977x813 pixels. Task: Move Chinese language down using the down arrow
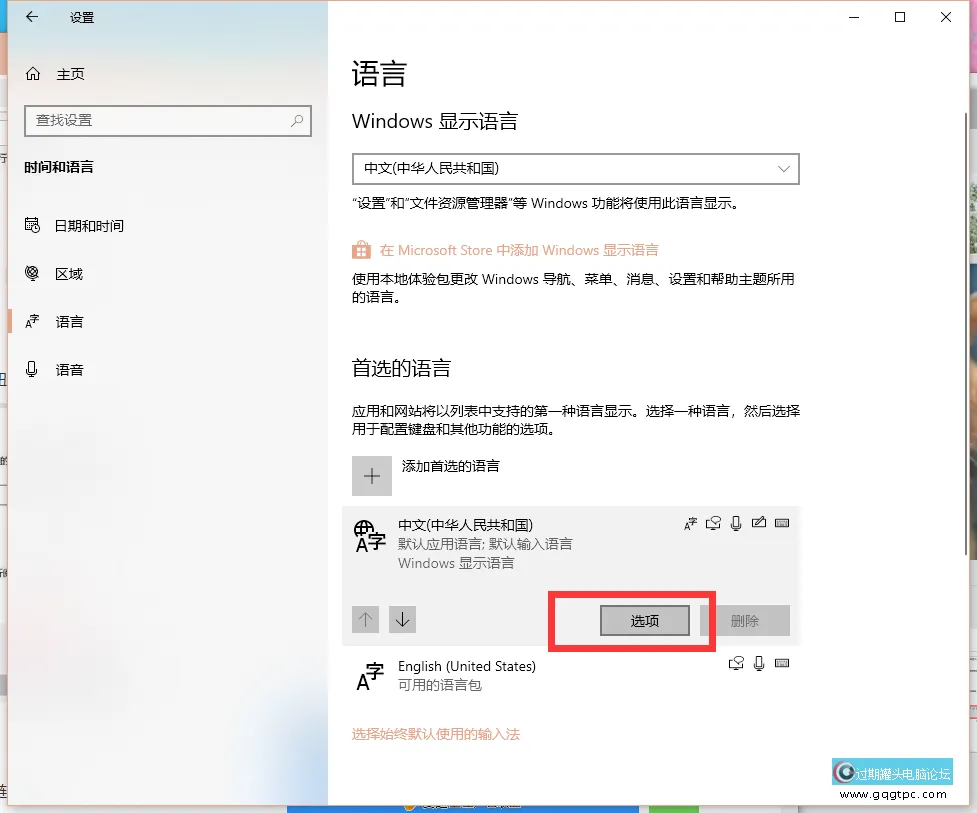pos(402,619)
